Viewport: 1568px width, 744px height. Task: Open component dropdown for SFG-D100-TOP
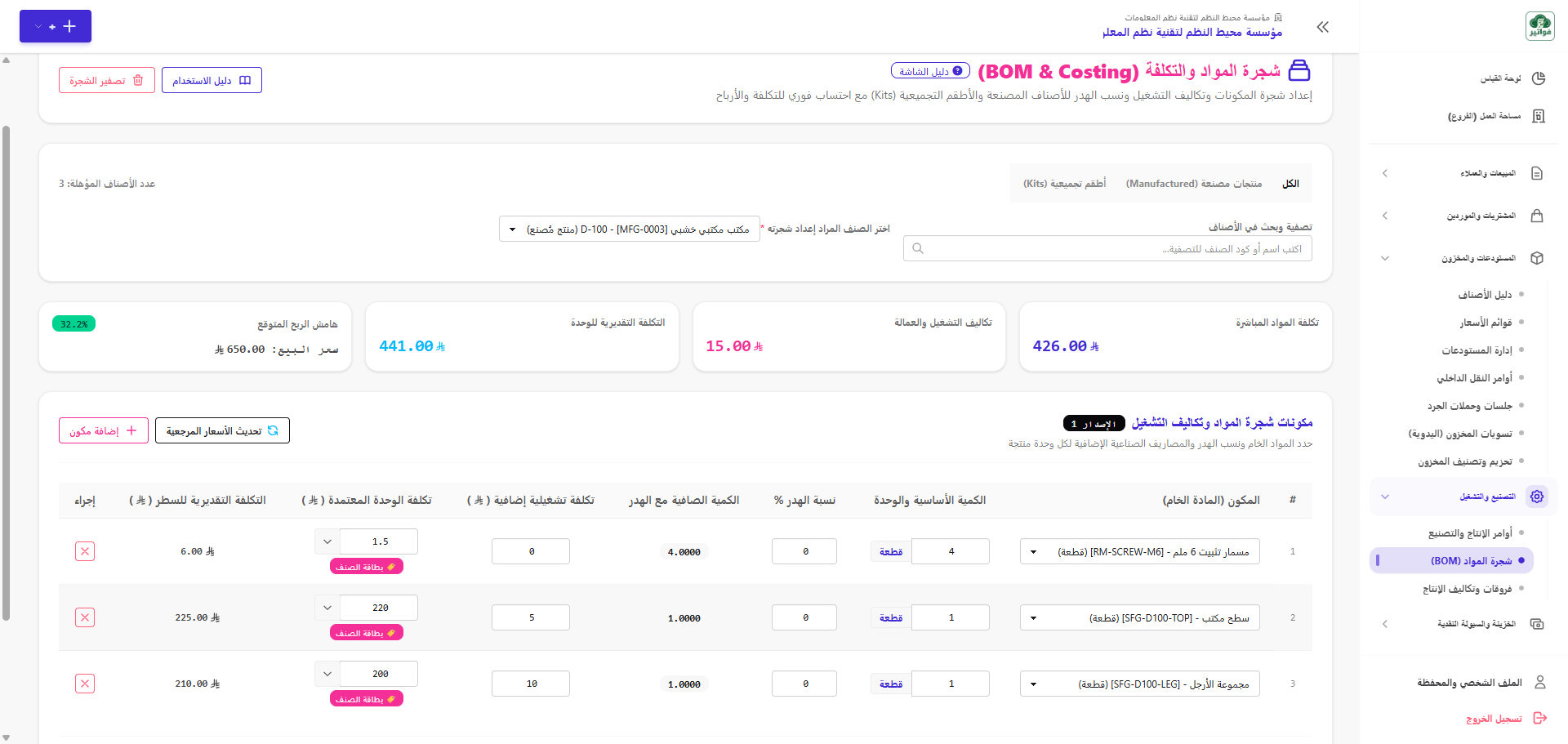coord(1140,617)
